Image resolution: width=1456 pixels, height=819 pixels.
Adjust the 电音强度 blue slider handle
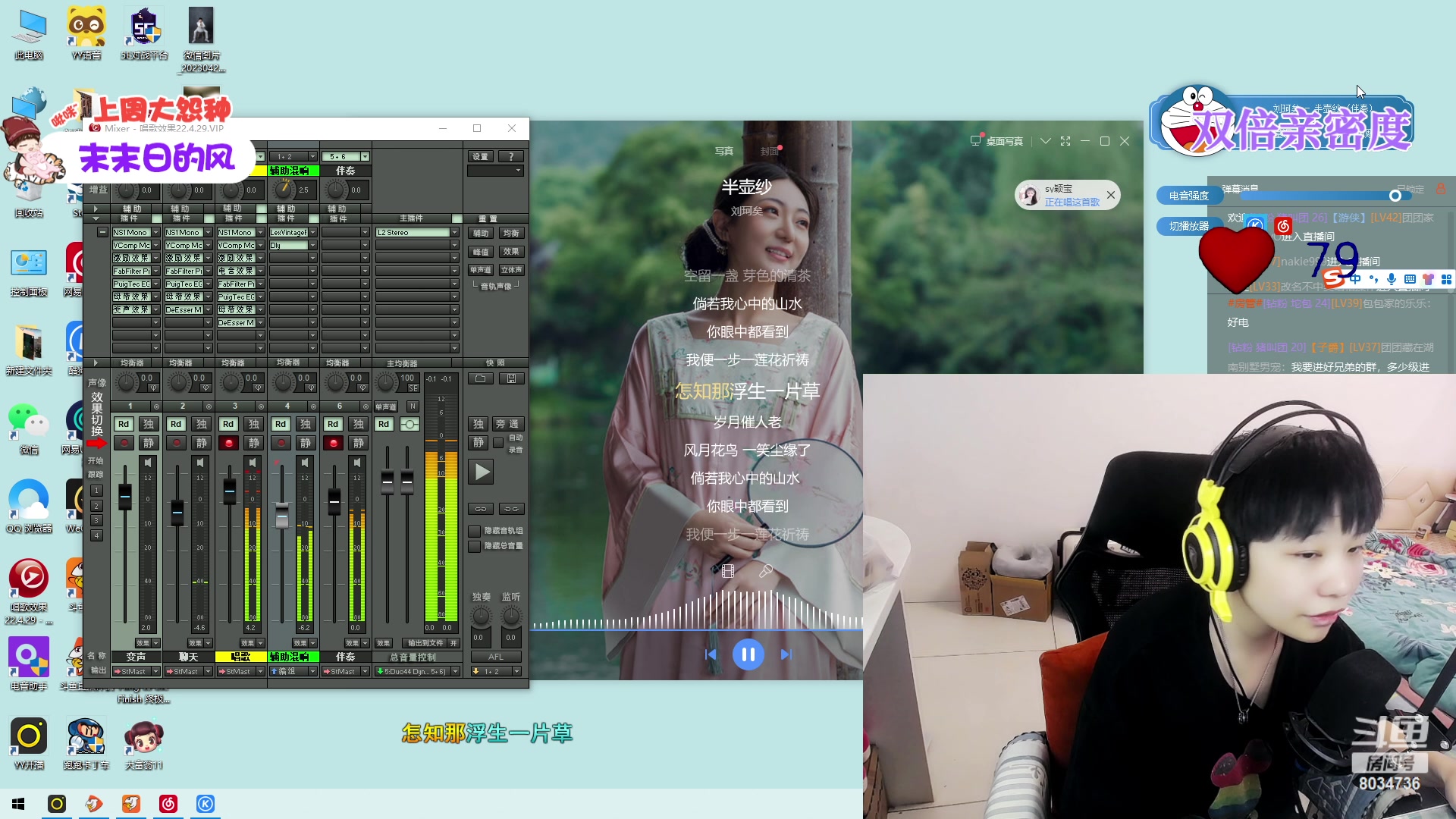click(x=1395, y=196)
